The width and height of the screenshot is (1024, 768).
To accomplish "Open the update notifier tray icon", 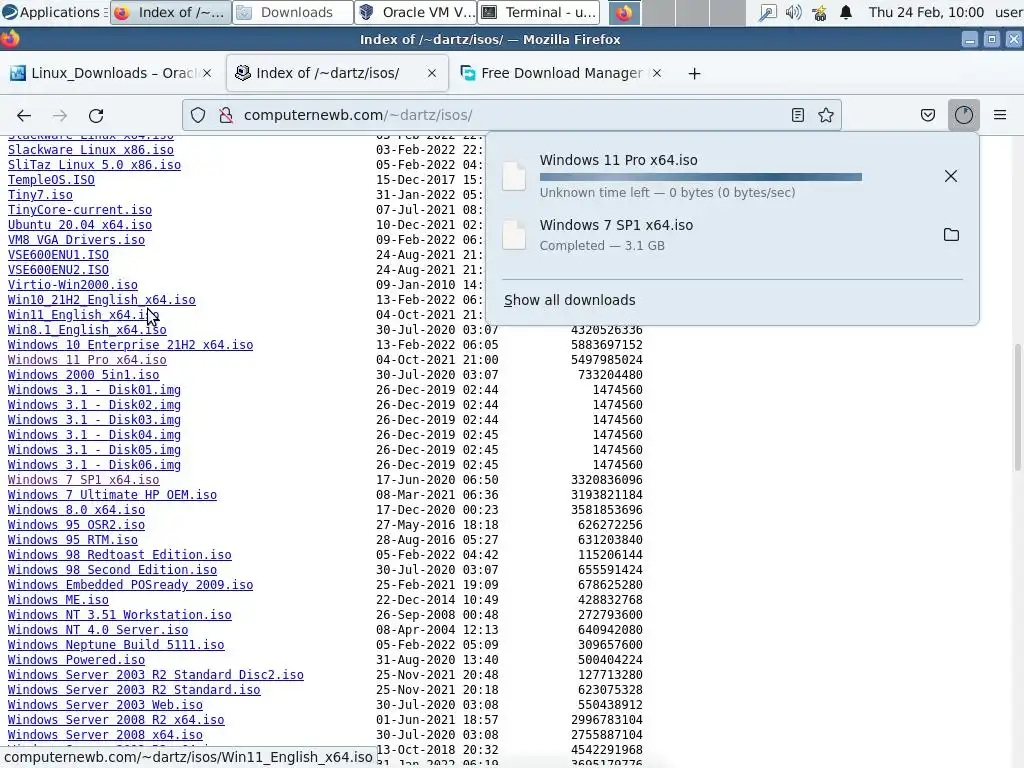I will (x=820, y=12).
